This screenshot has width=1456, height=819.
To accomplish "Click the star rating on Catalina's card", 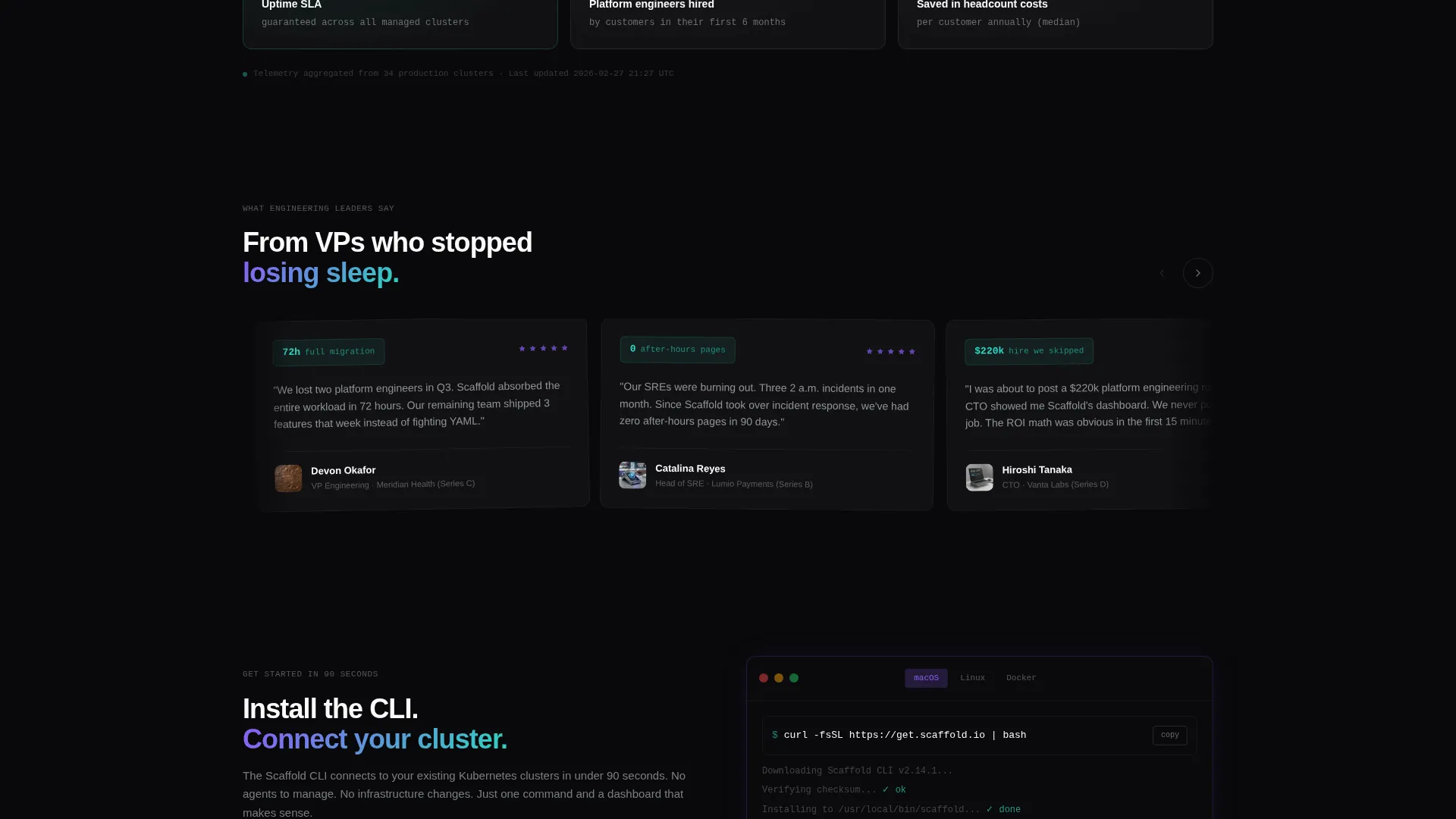I will (890, 352).
